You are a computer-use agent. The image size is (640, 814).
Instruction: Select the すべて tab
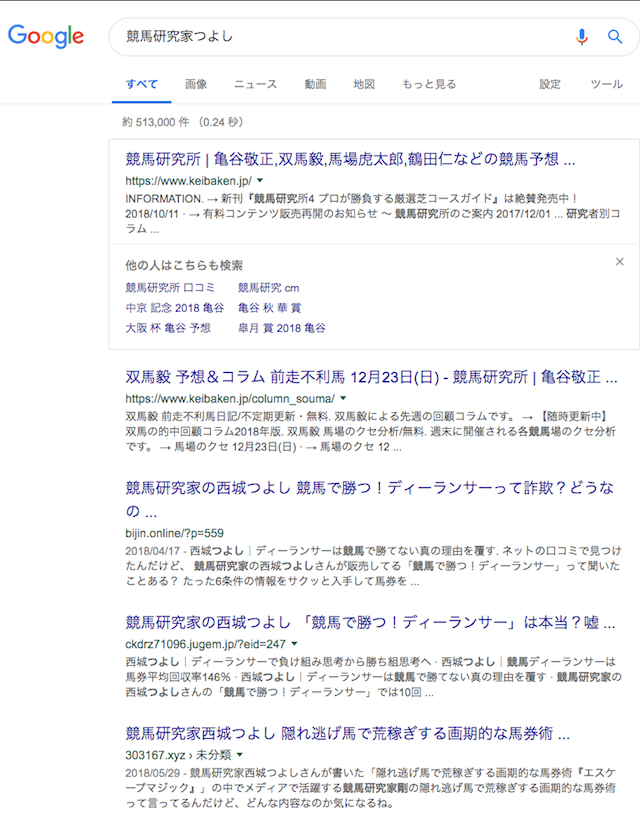(142, 84)
